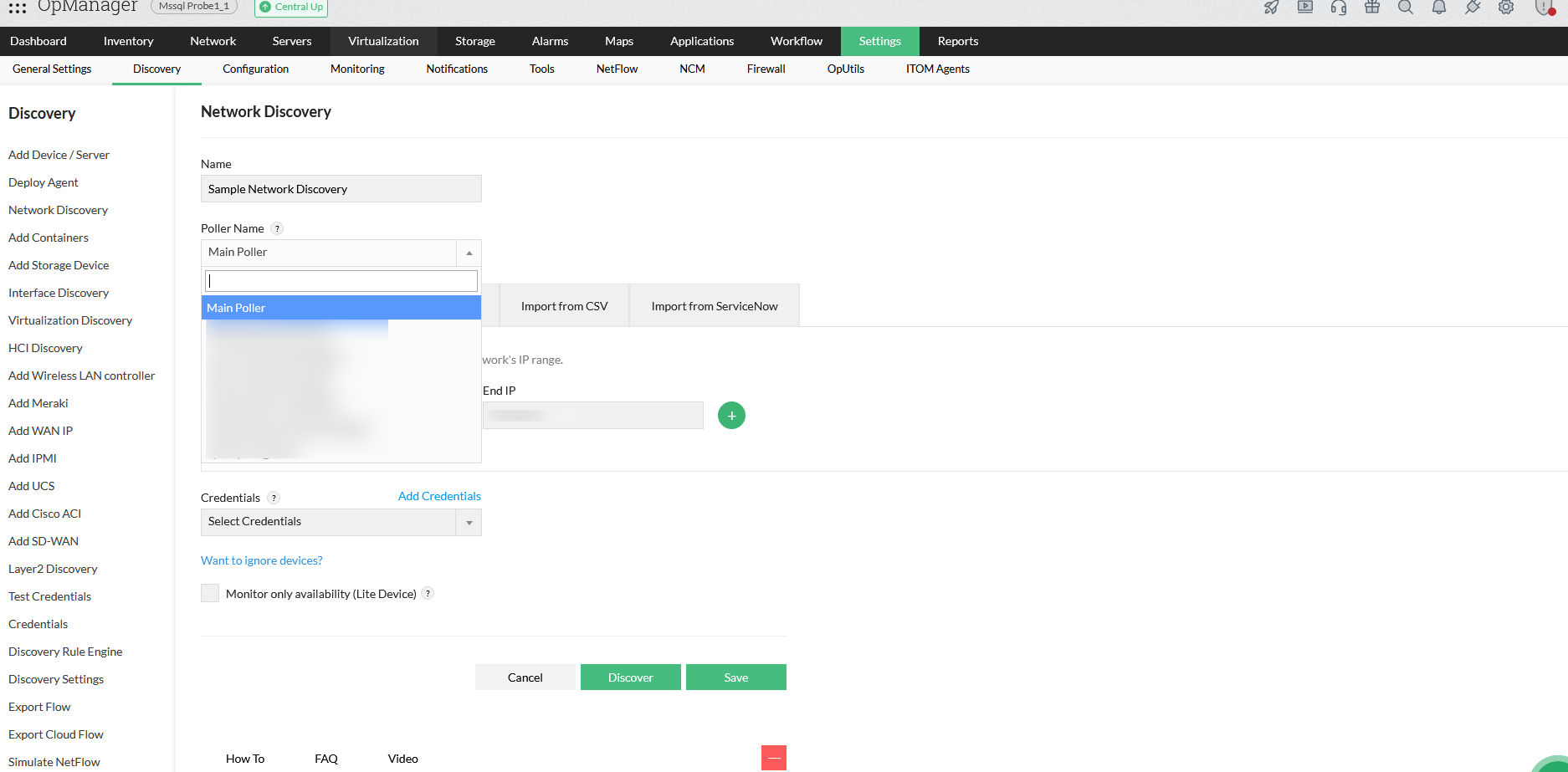Select the Import from CSV tab
The height and width of the screenshot is (772, 1568).
pyautogui.click(x=565, y=306)
